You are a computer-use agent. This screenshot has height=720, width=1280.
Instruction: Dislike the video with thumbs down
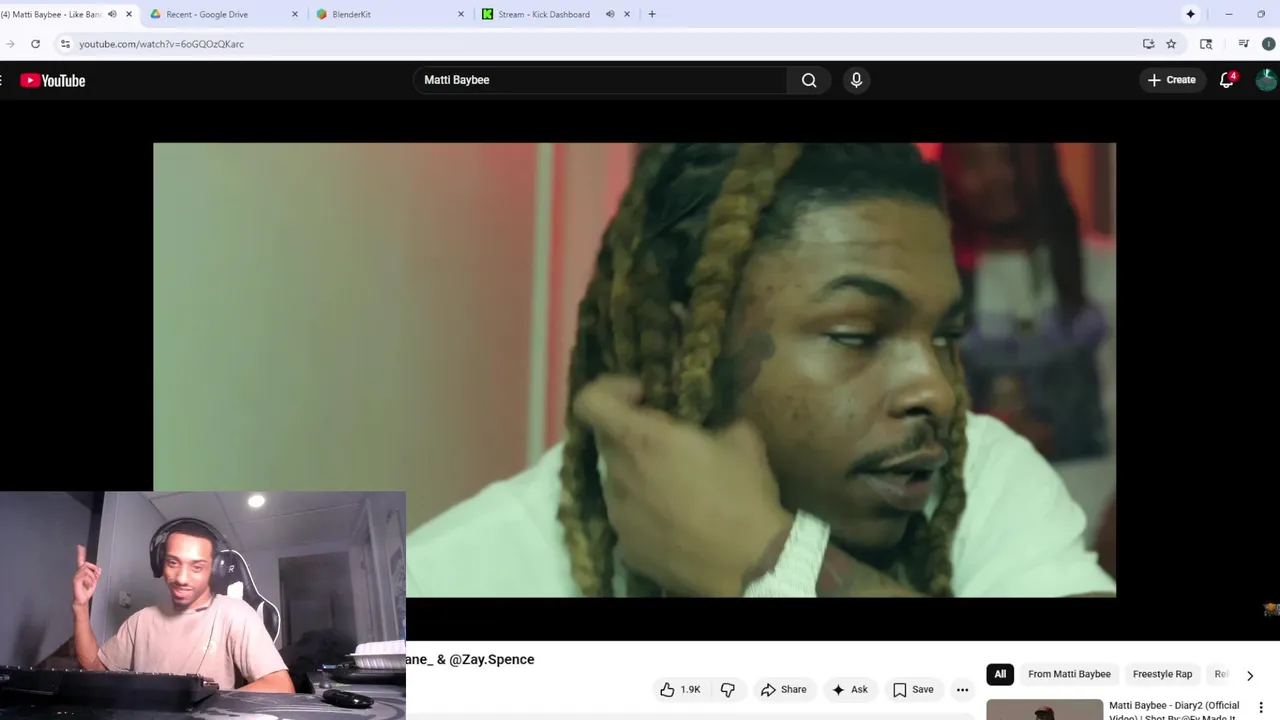pos(728,689)
